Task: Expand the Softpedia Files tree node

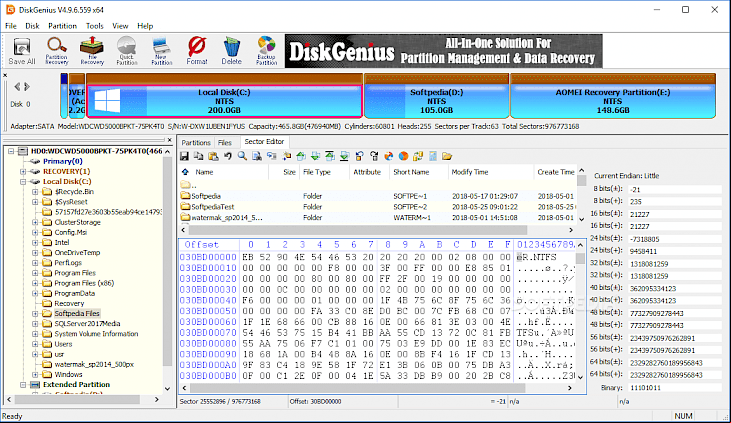Action: tap(35, 313)
